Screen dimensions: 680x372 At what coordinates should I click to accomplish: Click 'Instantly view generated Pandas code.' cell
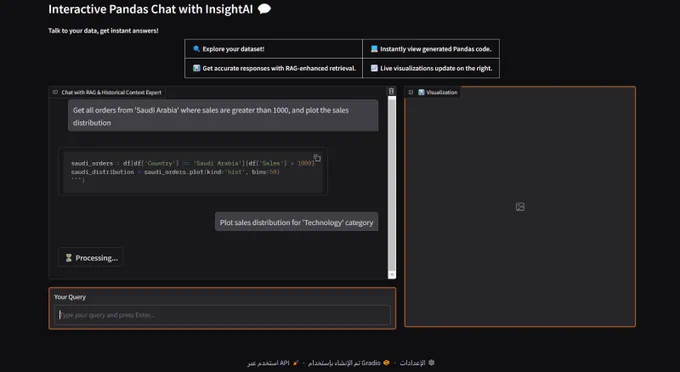coord(431,49)
